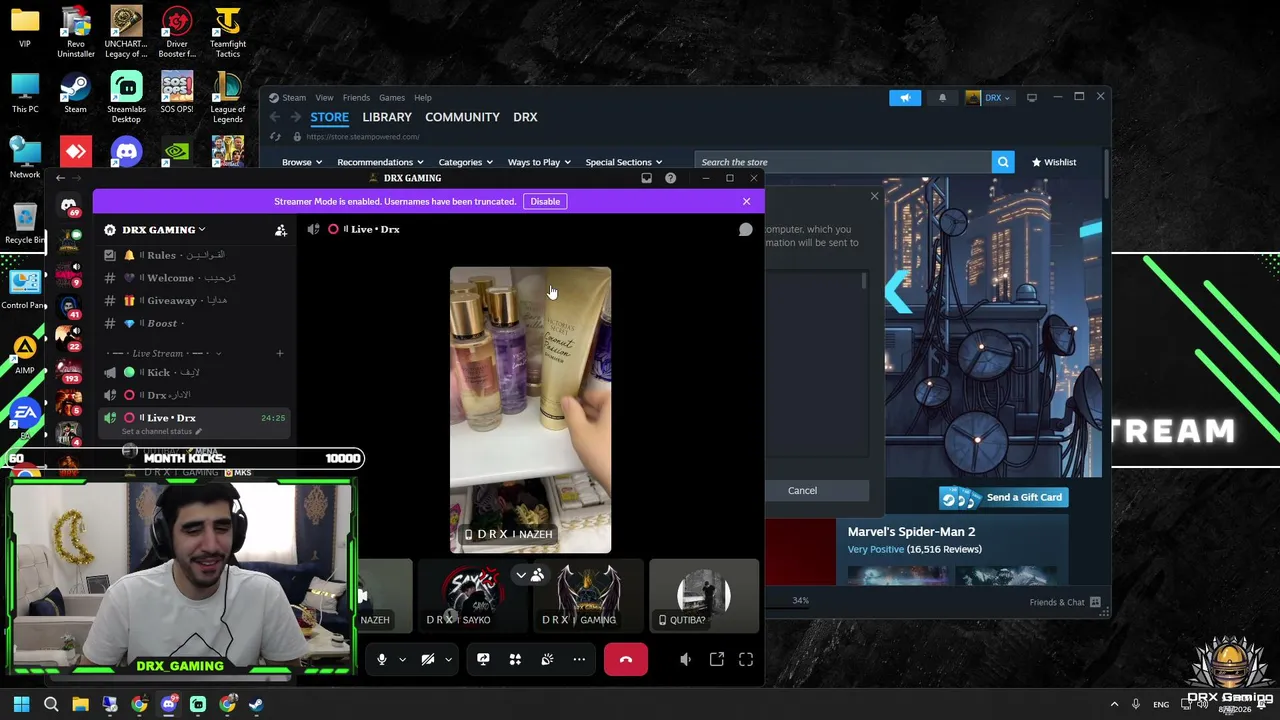Open the DRX profile tab in Steam
This screenshot has width=1280, height=720.
(525, 117)
